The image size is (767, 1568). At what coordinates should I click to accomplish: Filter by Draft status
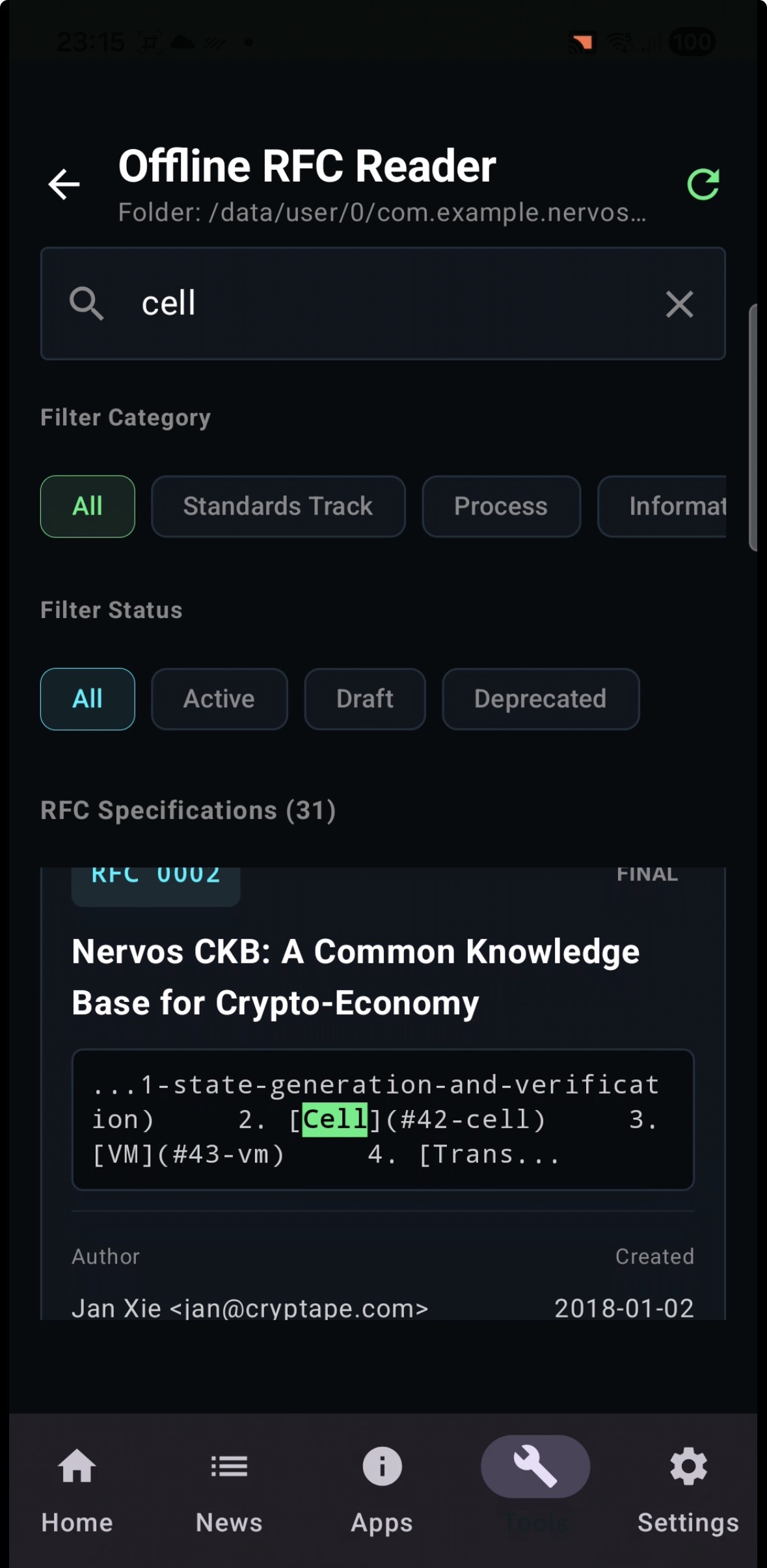tap(365, 699)
